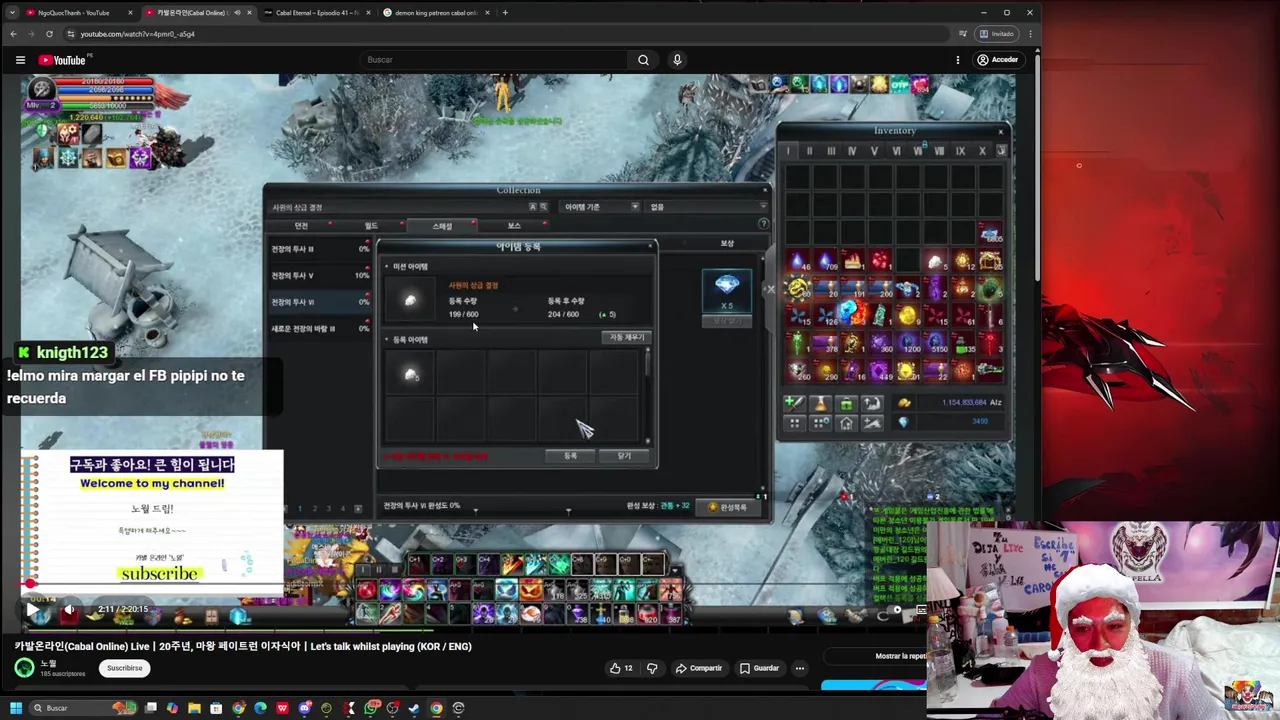Close the Inventory window

tap(1000, 131)
